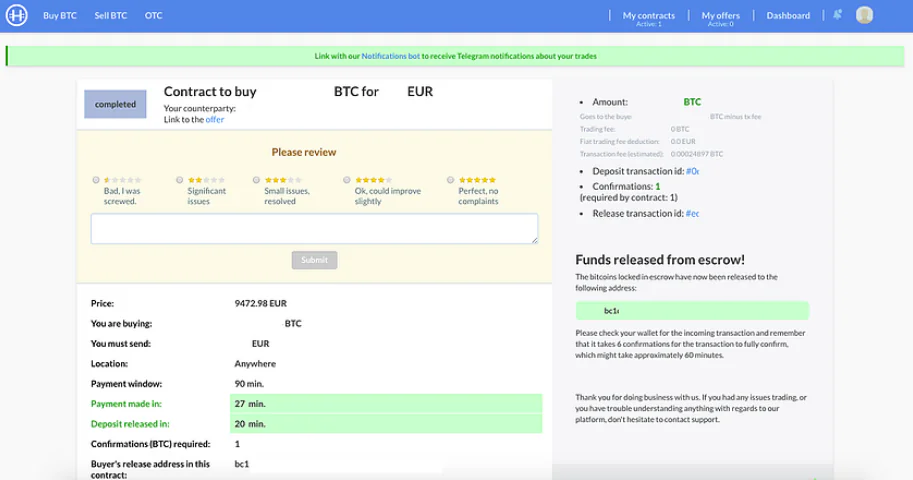Screen dimensions: 913x480
Task: Select the one-star 'Bad, I was screwed' rating
Action: click(x=96, y=180)
